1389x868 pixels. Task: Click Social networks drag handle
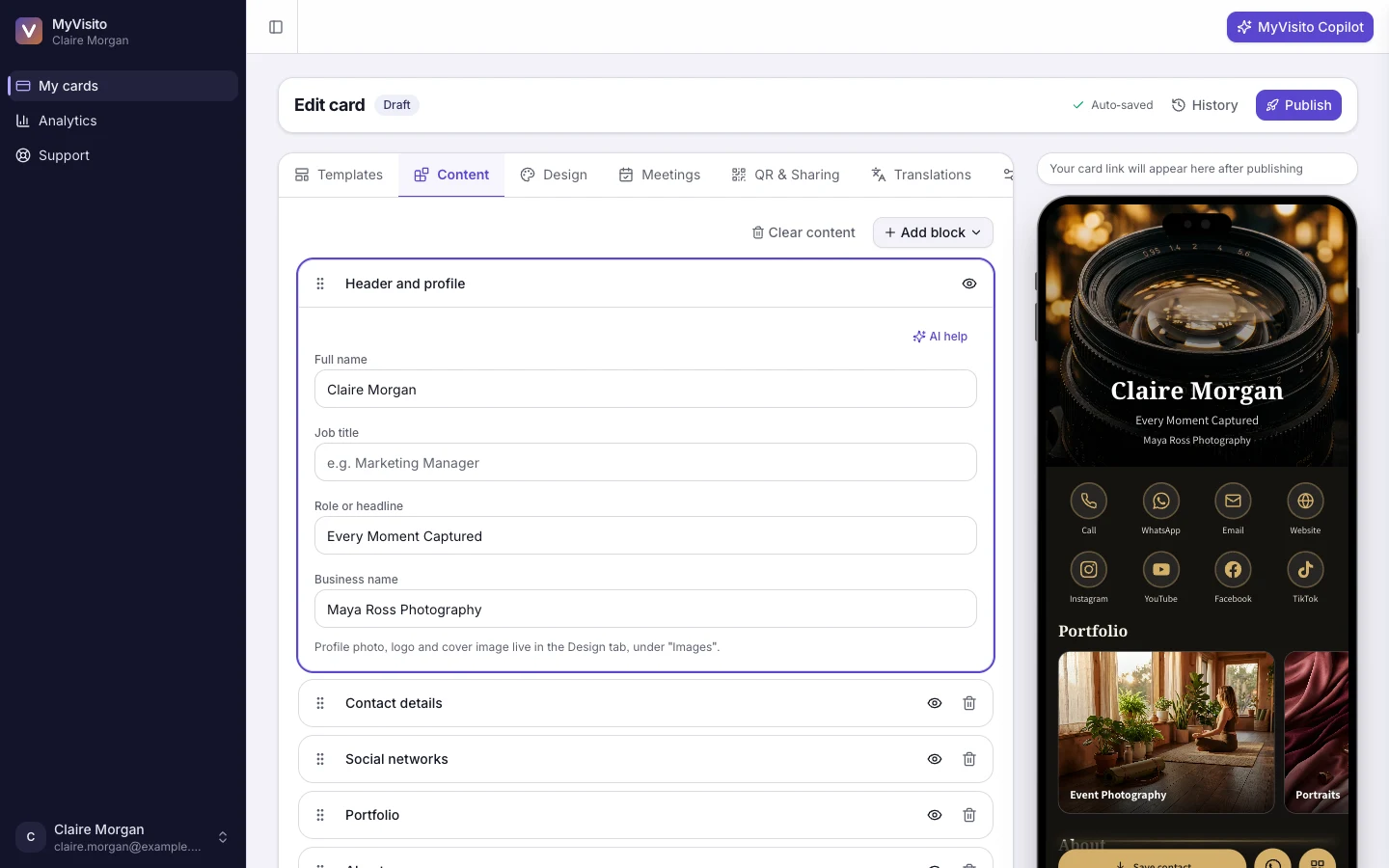(320, 759)
